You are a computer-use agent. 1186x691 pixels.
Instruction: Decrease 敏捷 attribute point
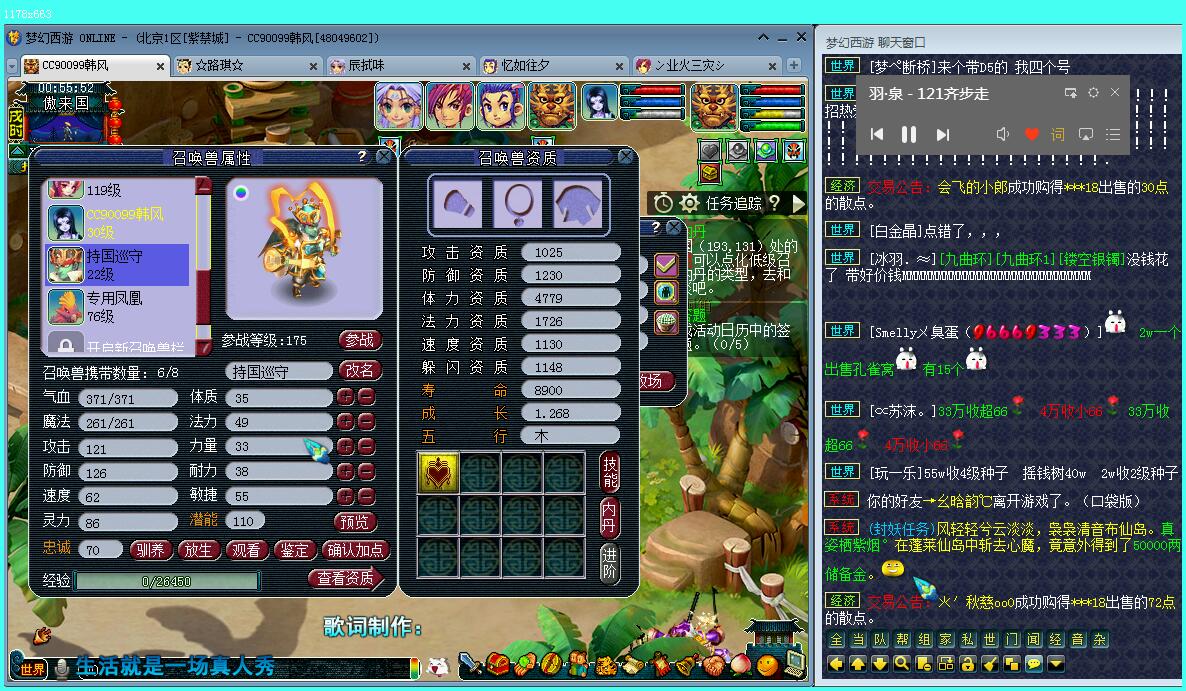[x=366, y=496]
